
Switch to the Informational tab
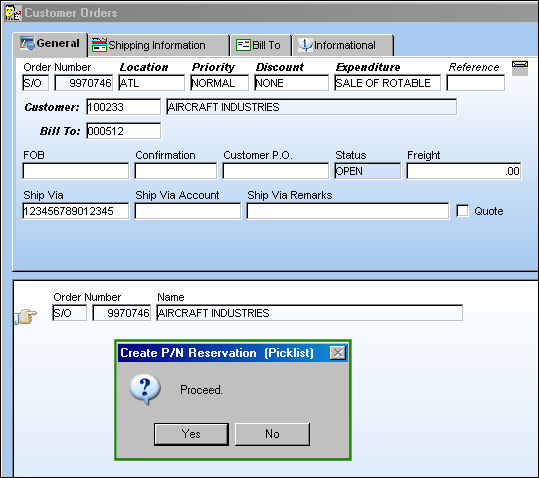343,45
